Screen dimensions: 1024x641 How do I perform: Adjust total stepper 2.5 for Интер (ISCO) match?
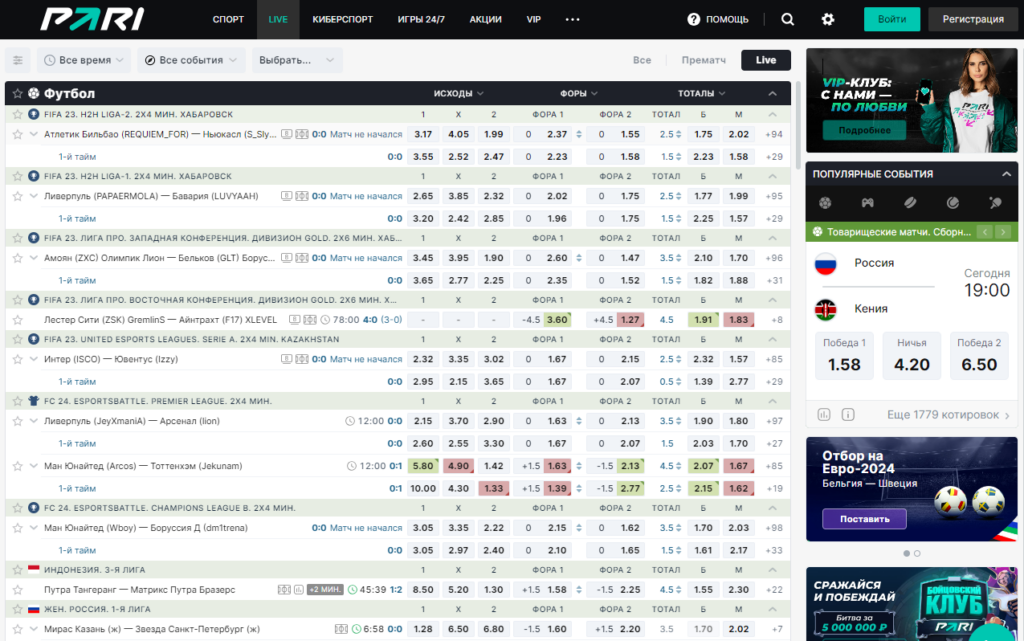(679, 359)
